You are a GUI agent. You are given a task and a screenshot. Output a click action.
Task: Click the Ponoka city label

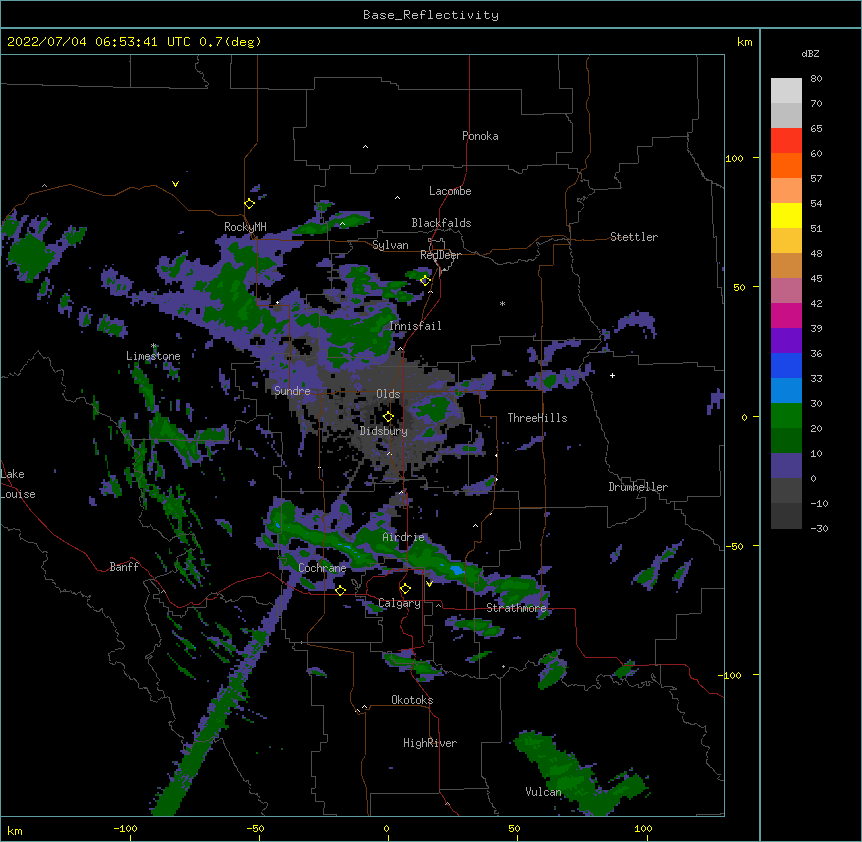point(480,136)
